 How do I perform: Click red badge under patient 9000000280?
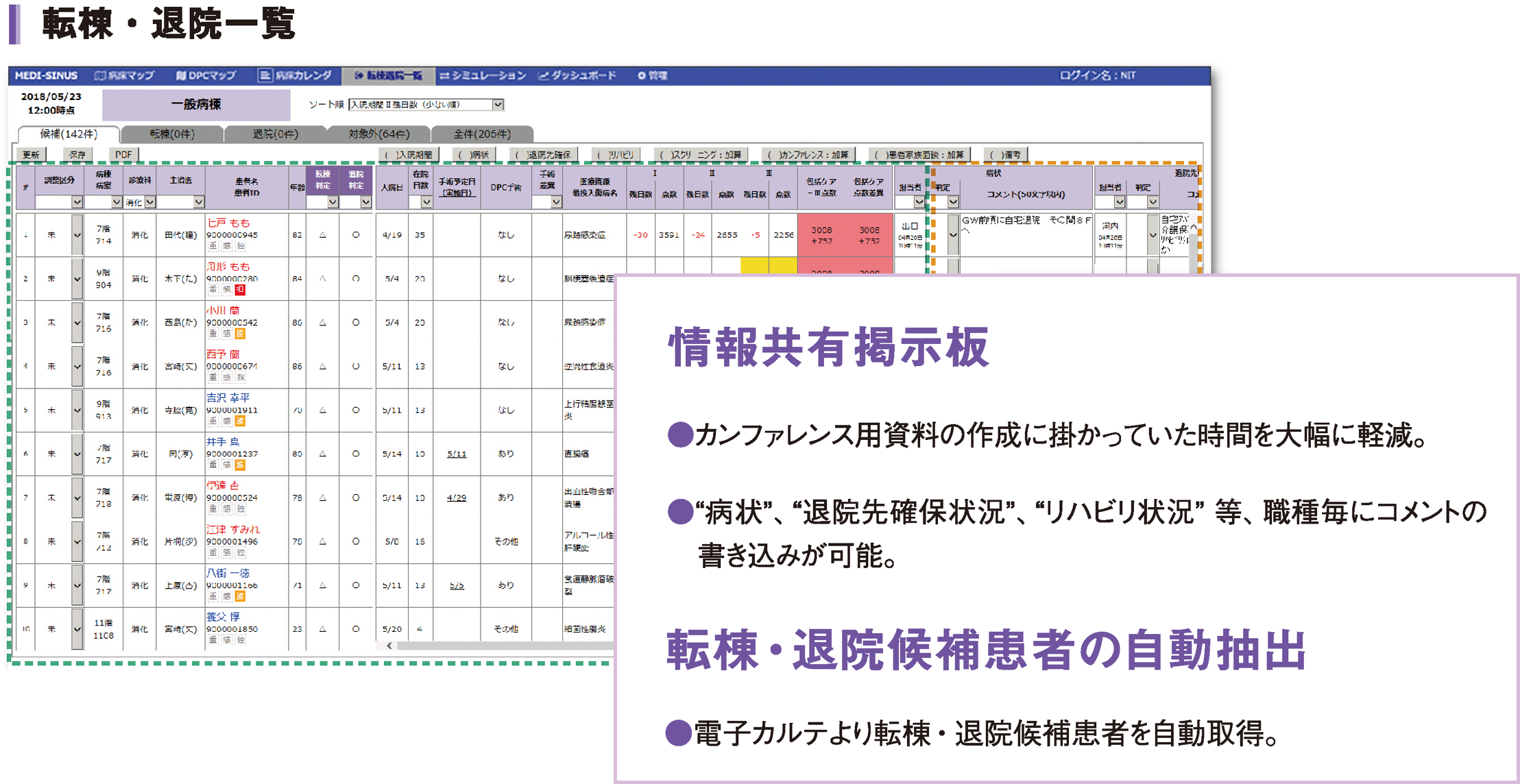pos(240,290)
